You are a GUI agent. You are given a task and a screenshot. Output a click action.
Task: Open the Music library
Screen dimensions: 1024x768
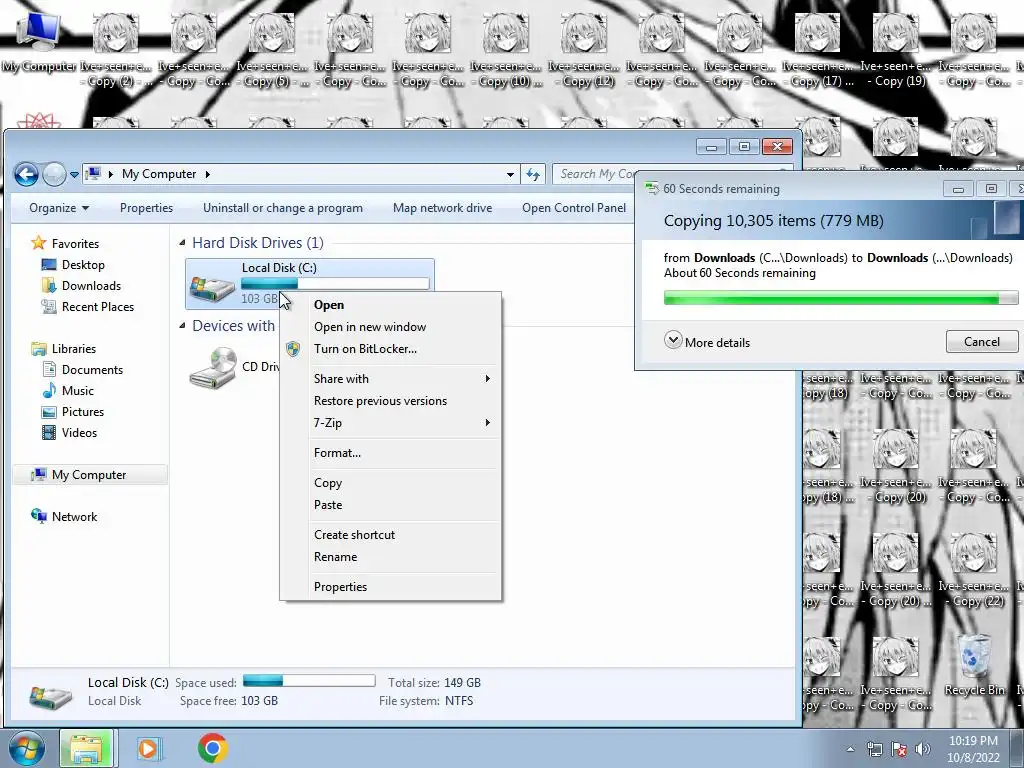(x=77, y=391)
